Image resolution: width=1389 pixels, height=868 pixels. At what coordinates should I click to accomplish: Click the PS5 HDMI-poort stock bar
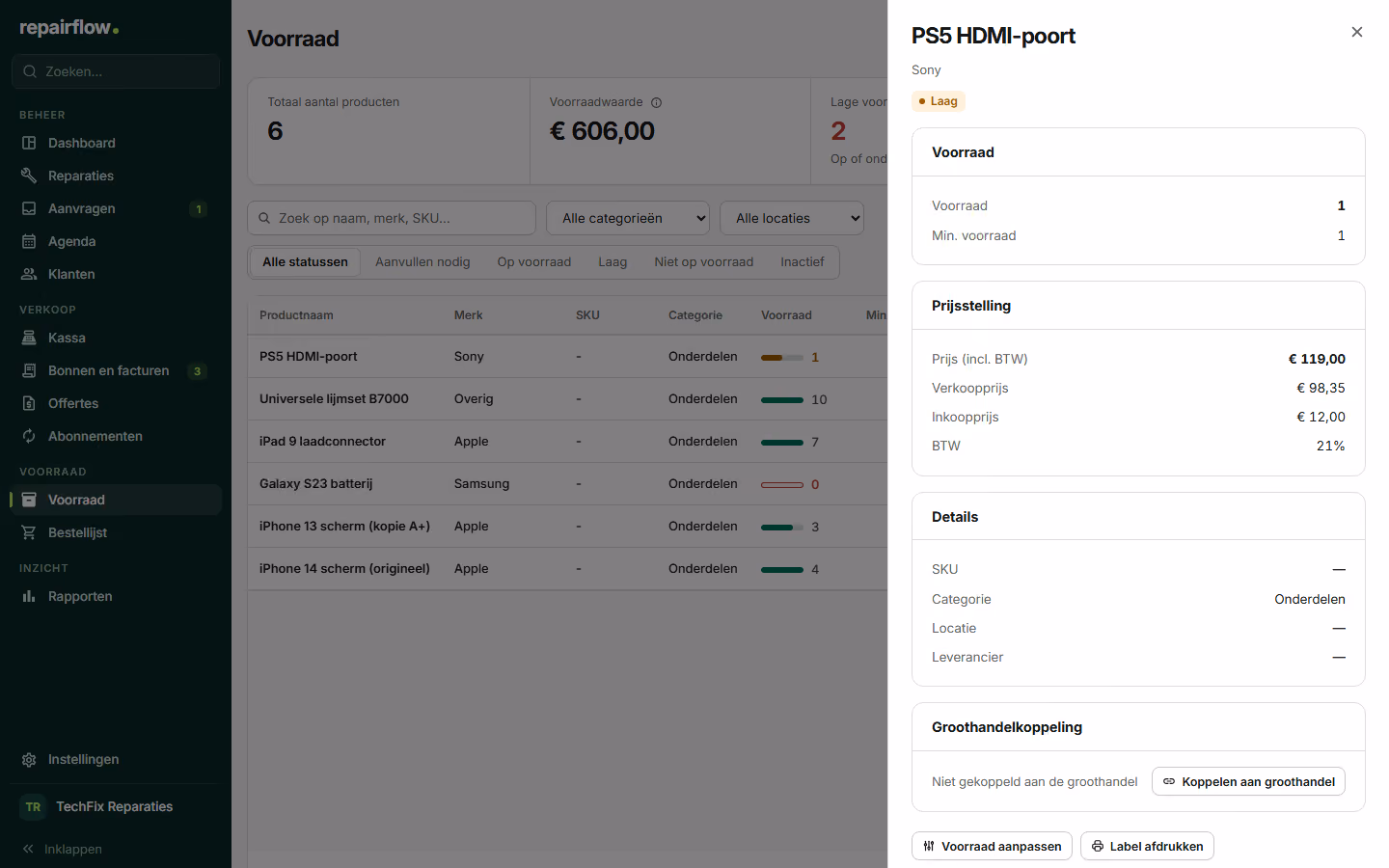782,357
